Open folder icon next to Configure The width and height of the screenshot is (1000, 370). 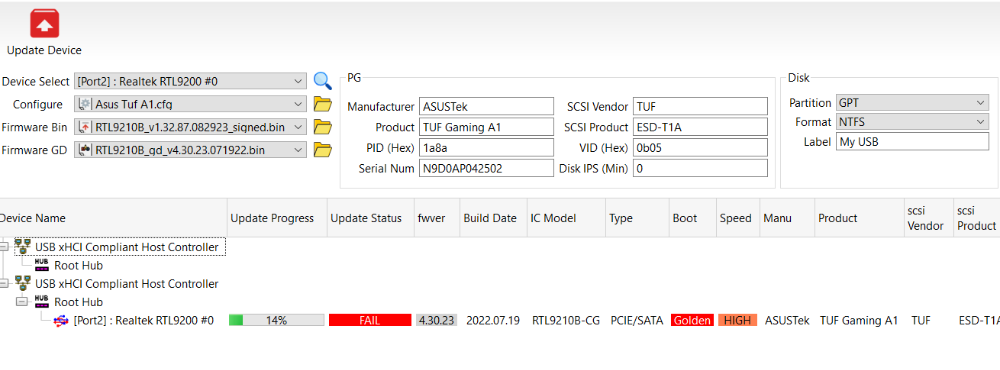(x=324, y=105)
